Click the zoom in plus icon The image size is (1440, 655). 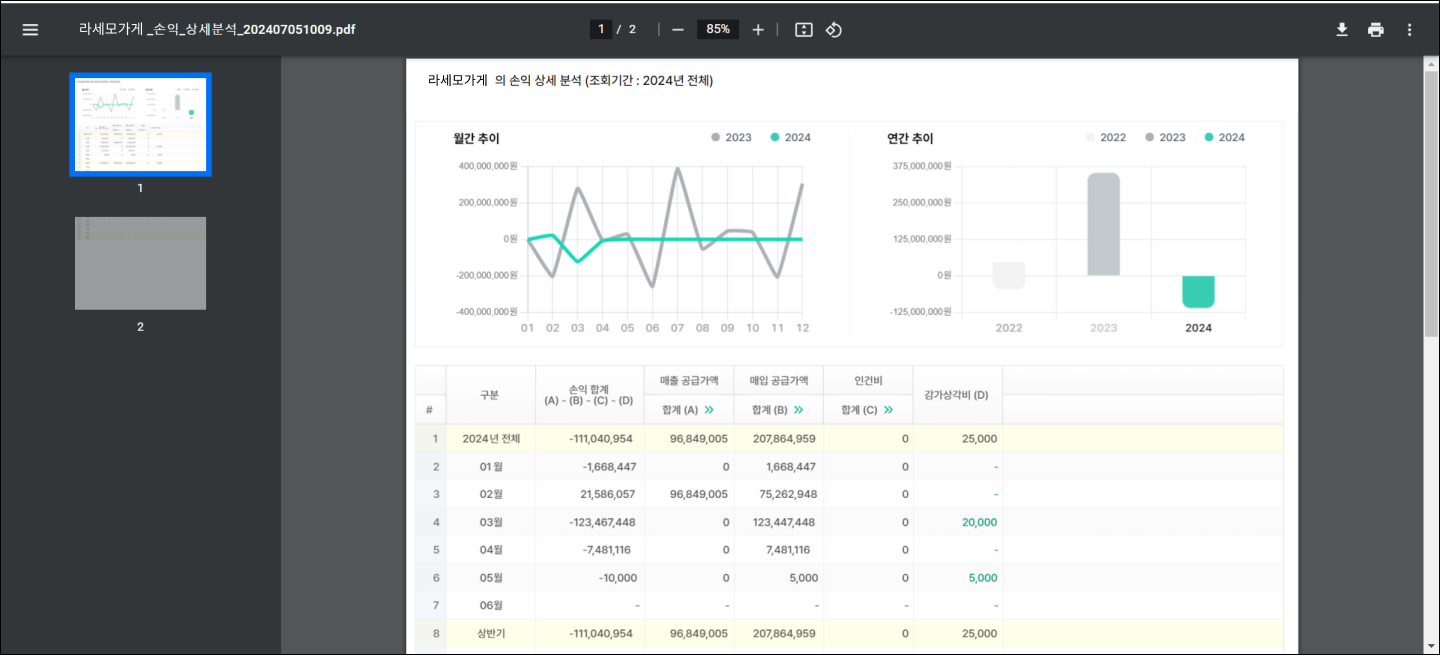[x=758, y=30]
